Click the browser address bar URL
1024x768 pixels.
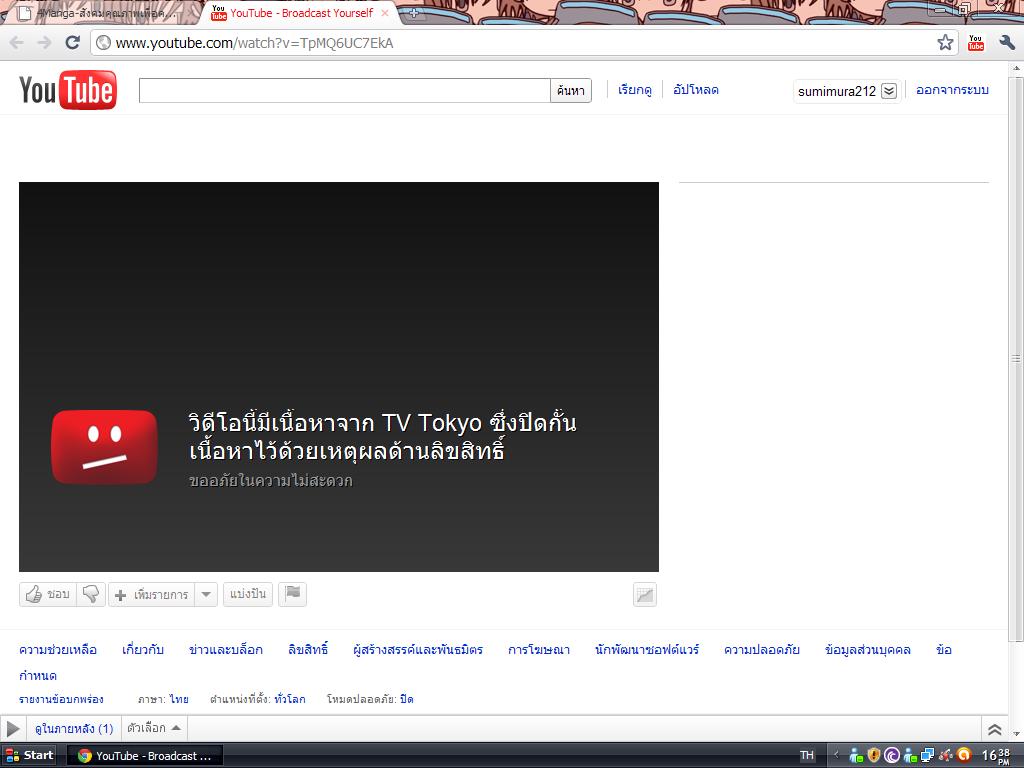pos(254,43)
